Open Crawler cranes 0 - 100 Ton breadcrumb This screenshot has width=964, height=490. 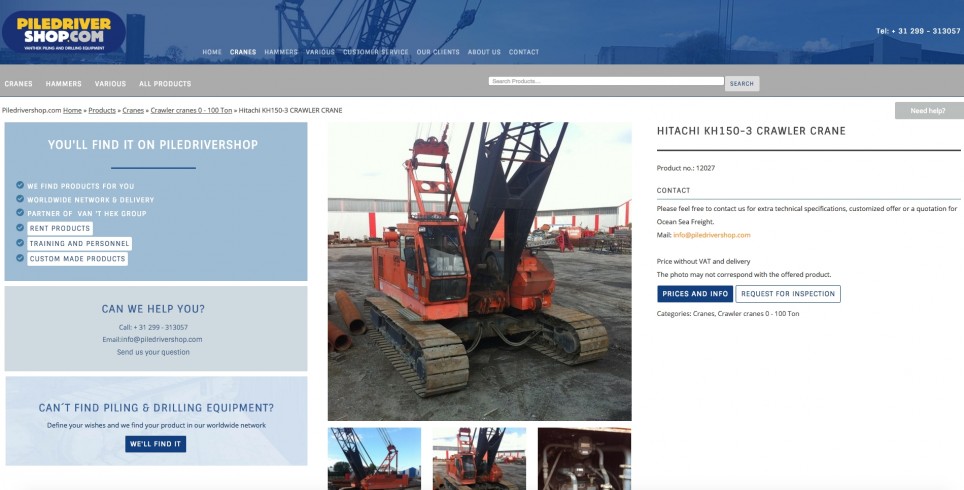pos(191,111)
